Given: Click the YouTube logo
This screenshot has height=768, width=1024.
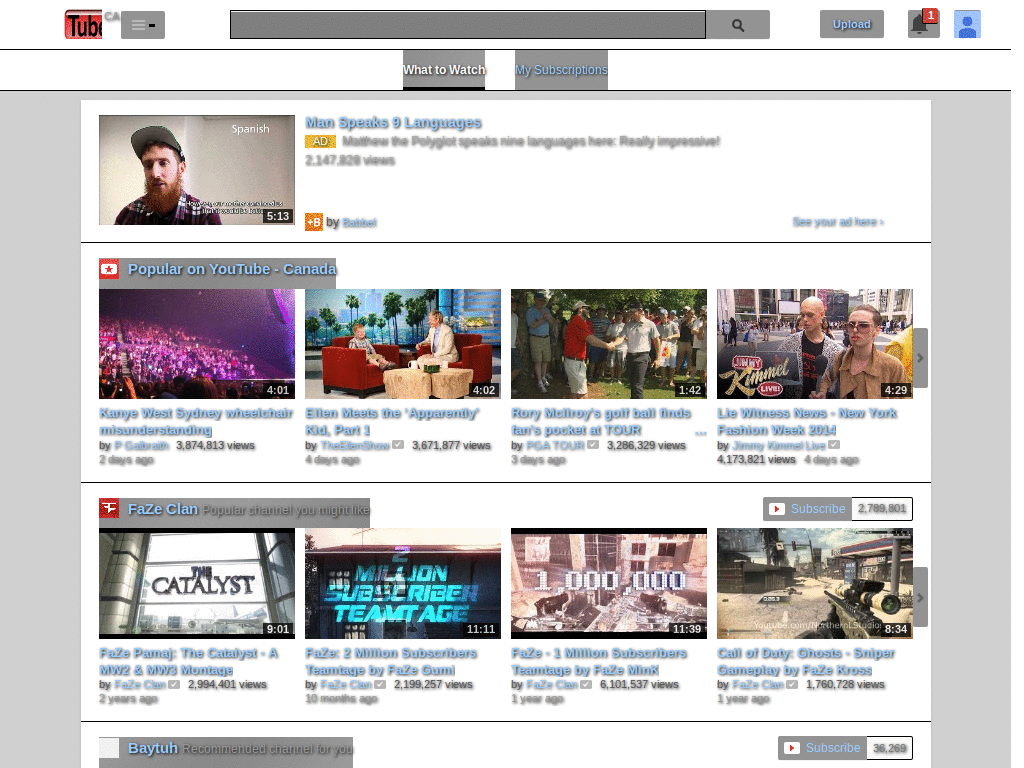Looking at the screenshot, I should click(84, 25).
